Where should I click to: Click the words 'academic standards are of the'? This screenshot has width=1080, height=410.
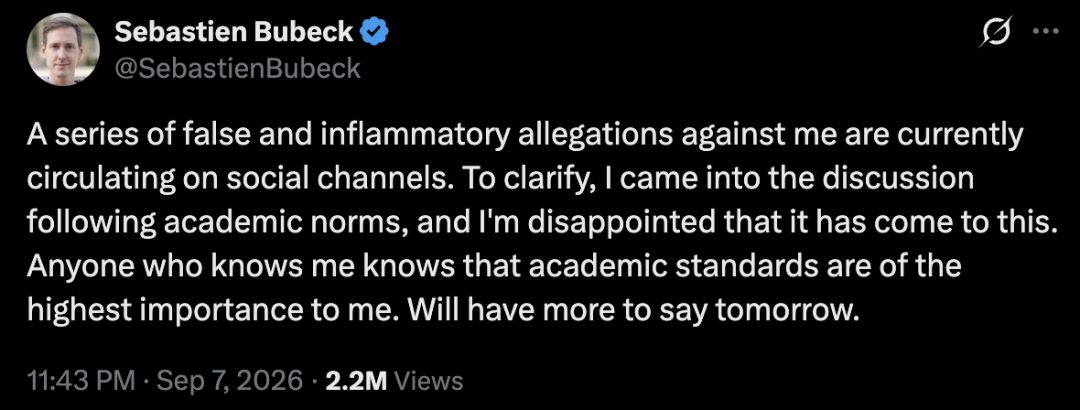tap(729, 266)
